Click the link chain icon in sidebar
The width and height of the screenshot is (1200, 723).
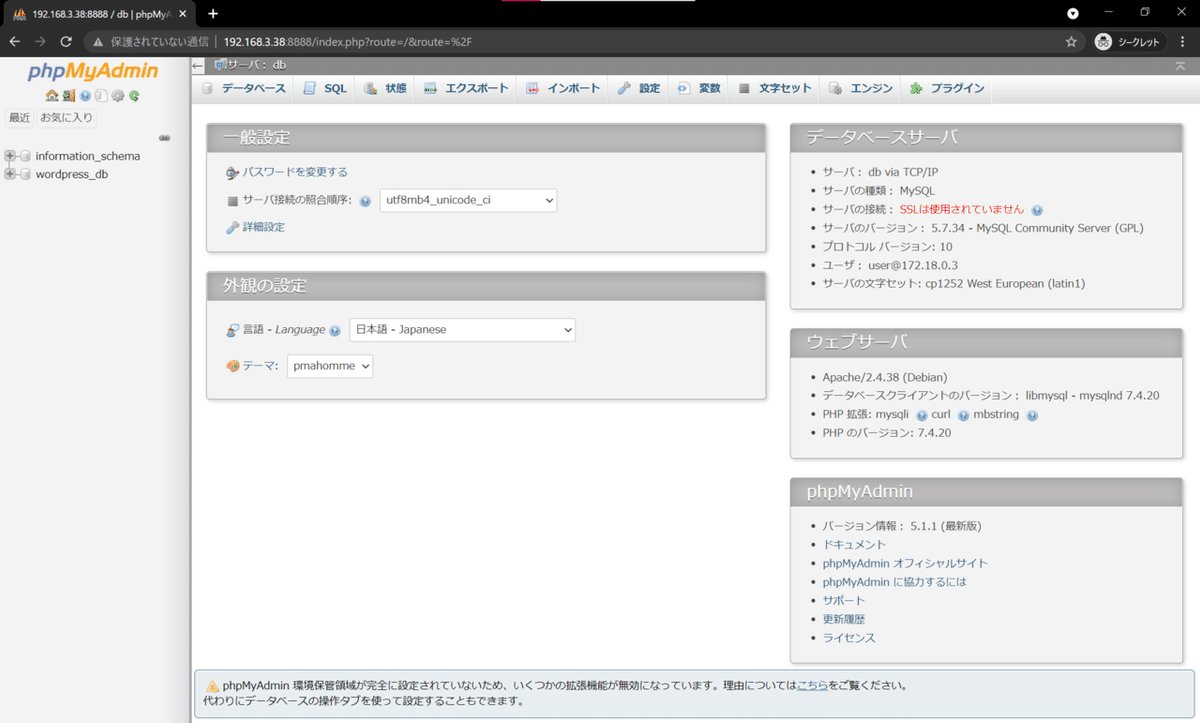click(x=165, y=138)
